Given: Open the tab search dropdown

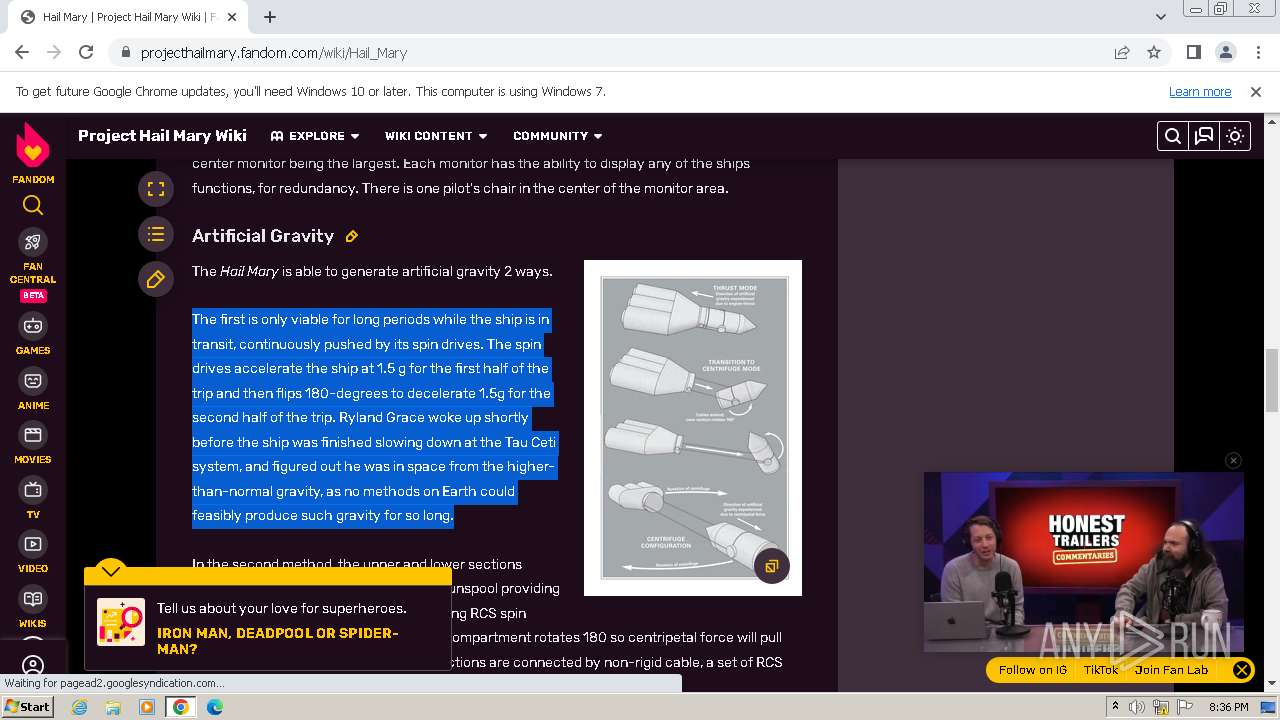Looking at the screenshot, I should coord(1160,16).
